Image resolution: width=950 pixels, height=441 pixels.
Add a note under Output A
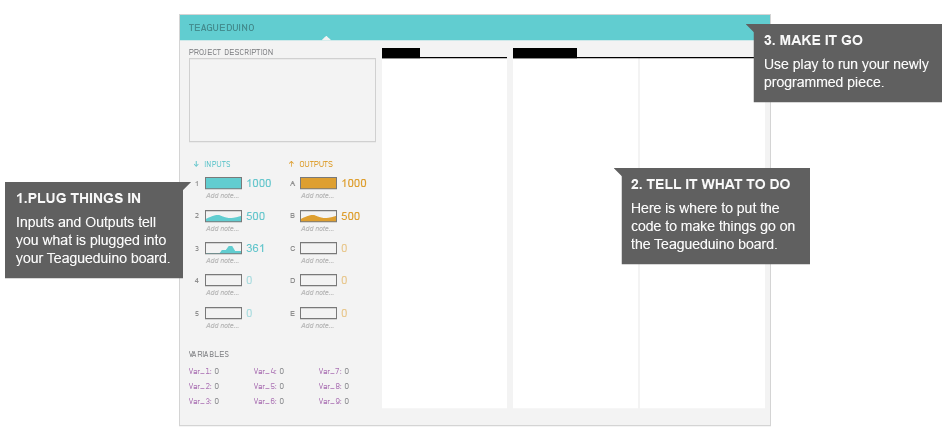(317, 196)
